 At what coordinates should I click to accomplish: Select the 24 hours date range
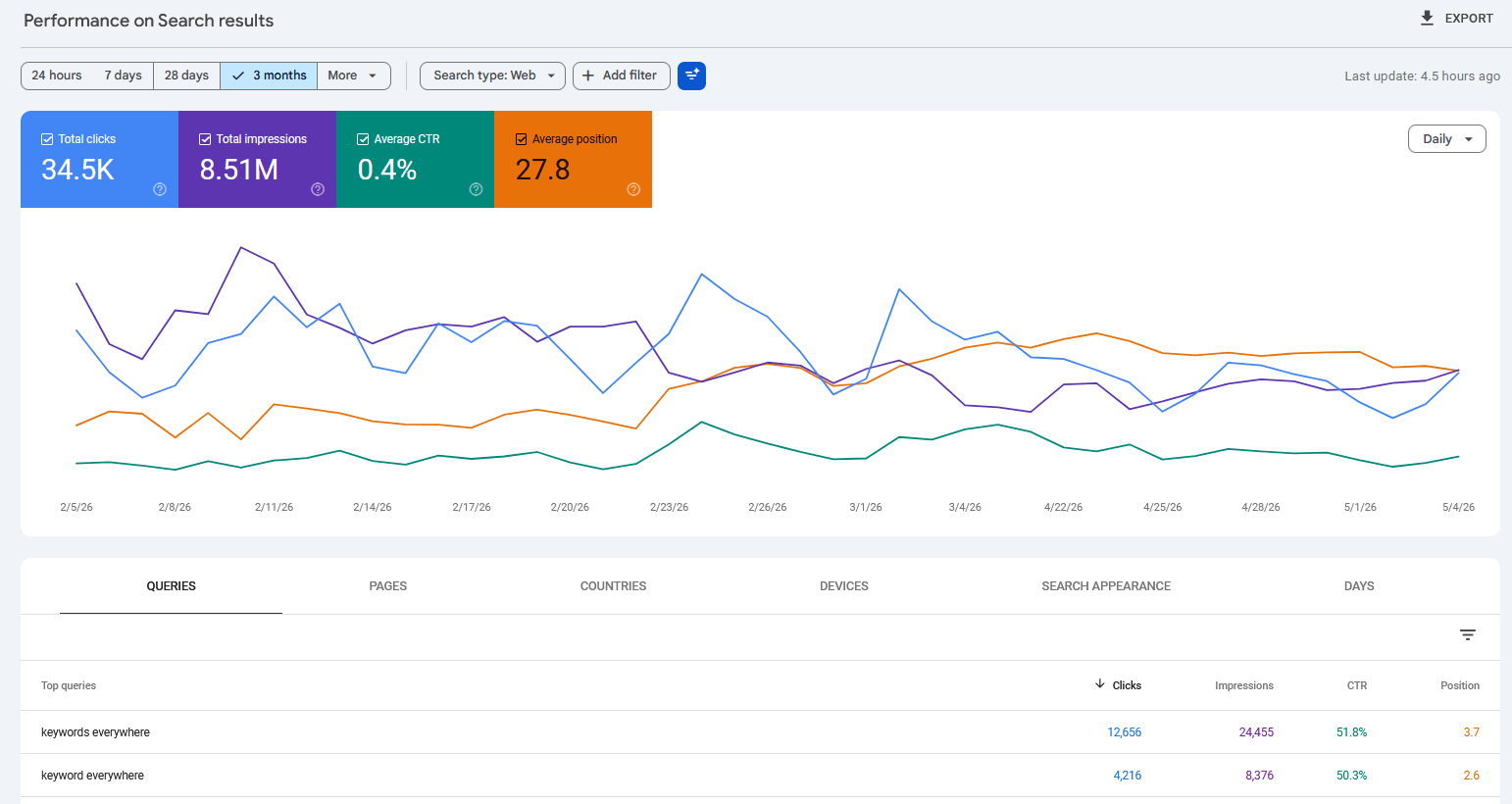(57, 75)
